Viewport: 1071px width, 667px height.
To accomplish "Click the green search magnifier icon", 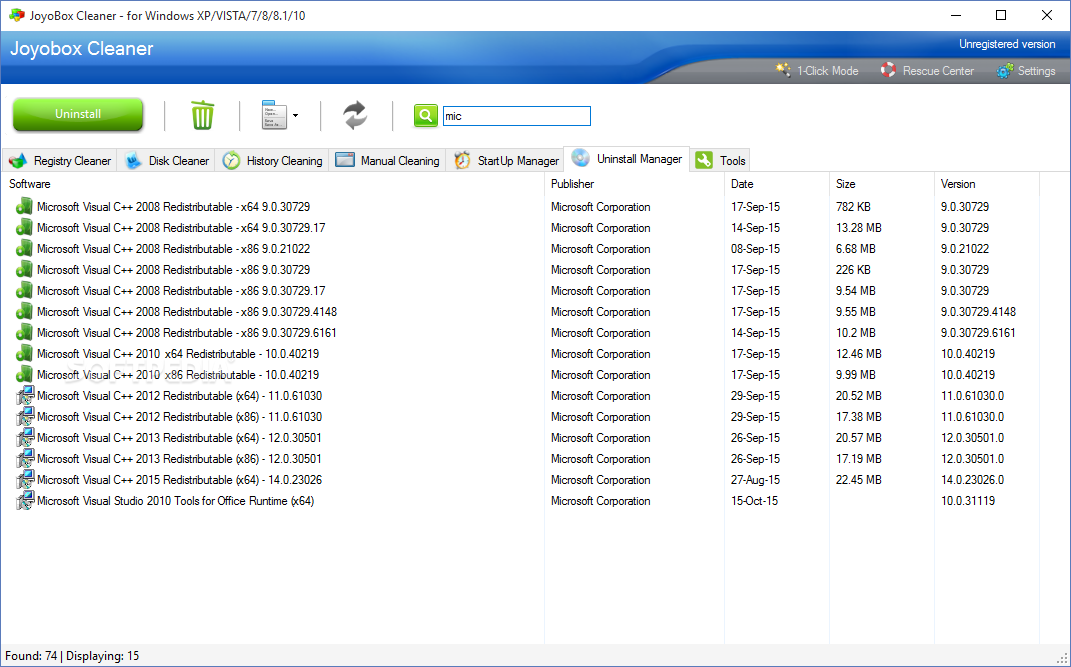I will click(x=426, y=115).
